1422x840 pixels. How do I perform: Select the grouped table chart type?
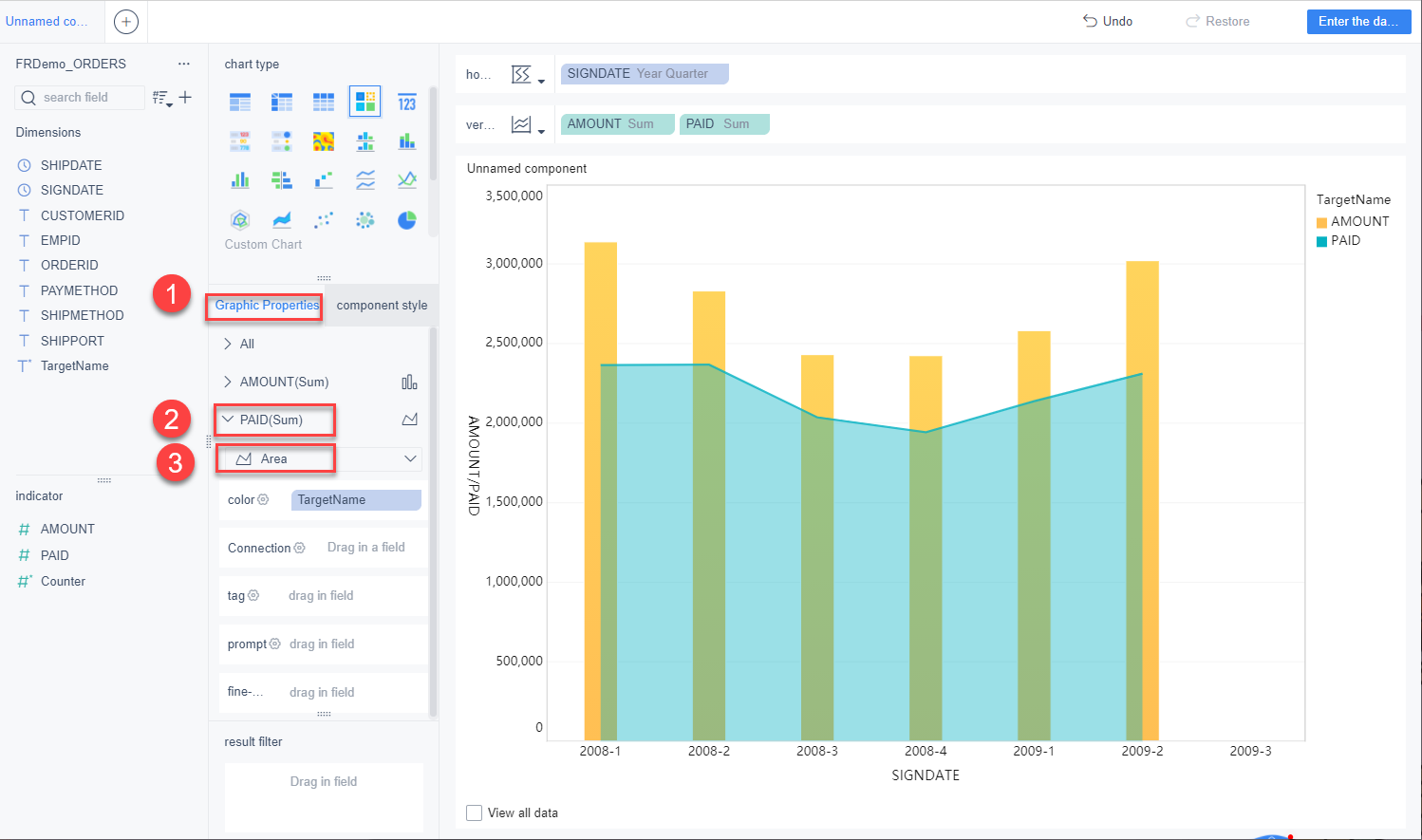coord(240,102)
